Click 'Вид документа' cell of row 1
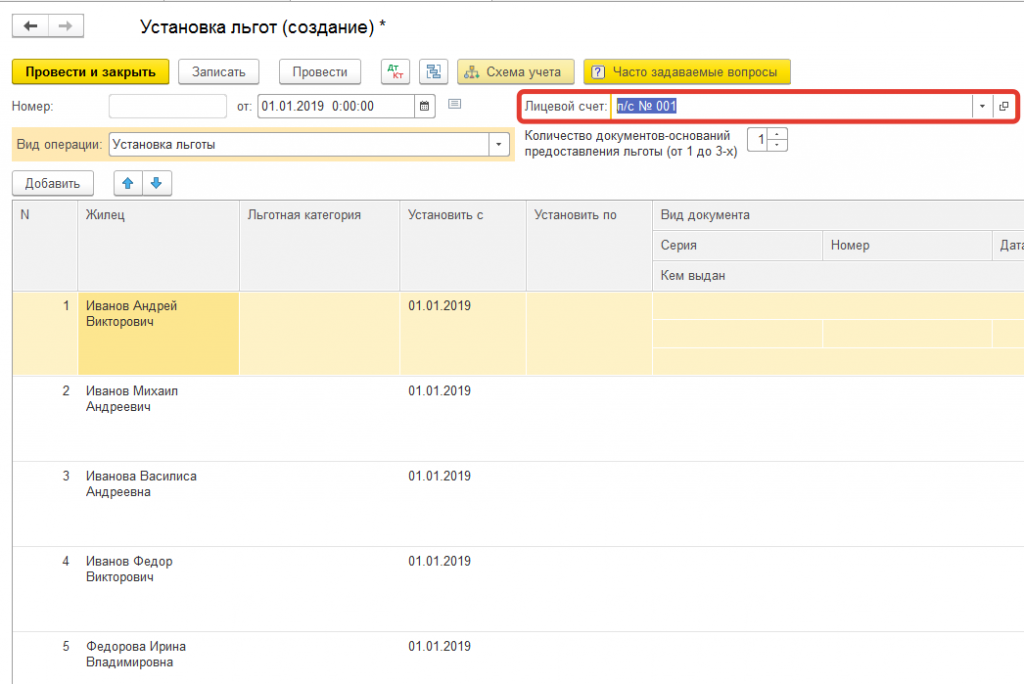 click(x=838, y=306)
